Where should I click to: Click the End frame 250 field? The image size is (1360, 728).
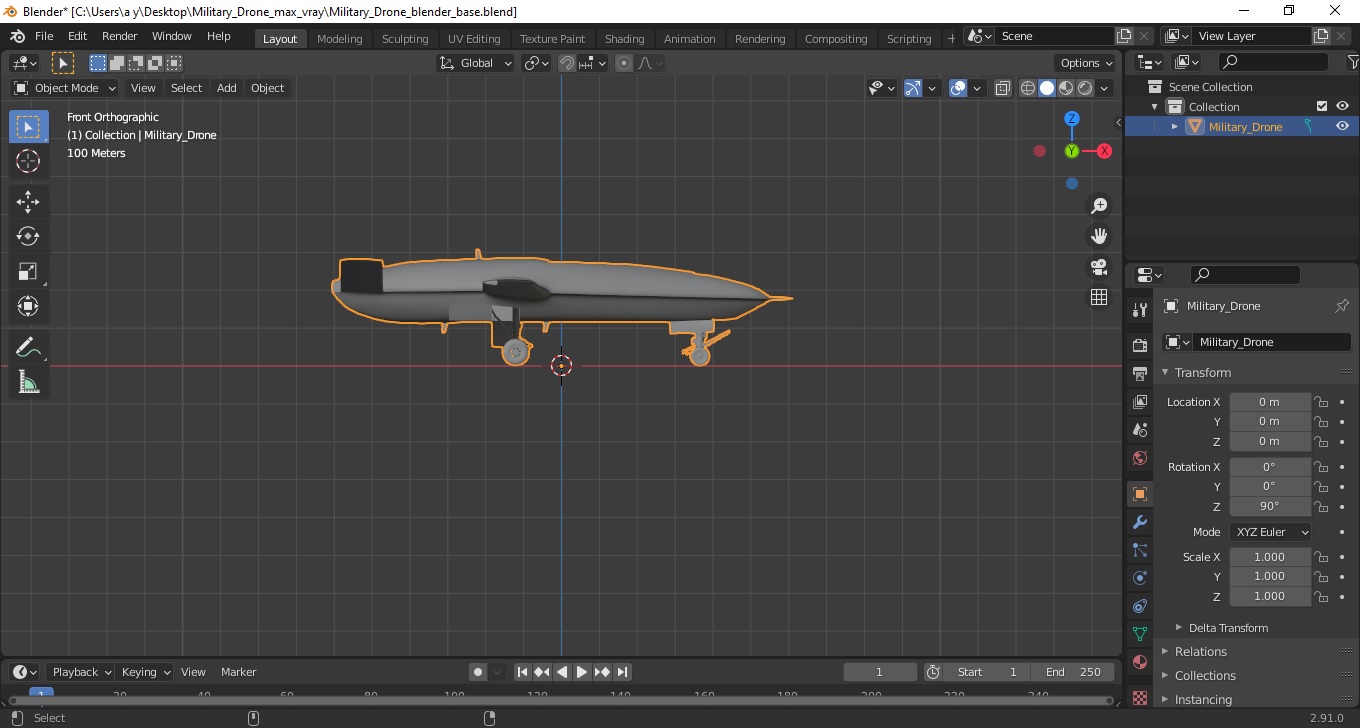(1071, 672)
